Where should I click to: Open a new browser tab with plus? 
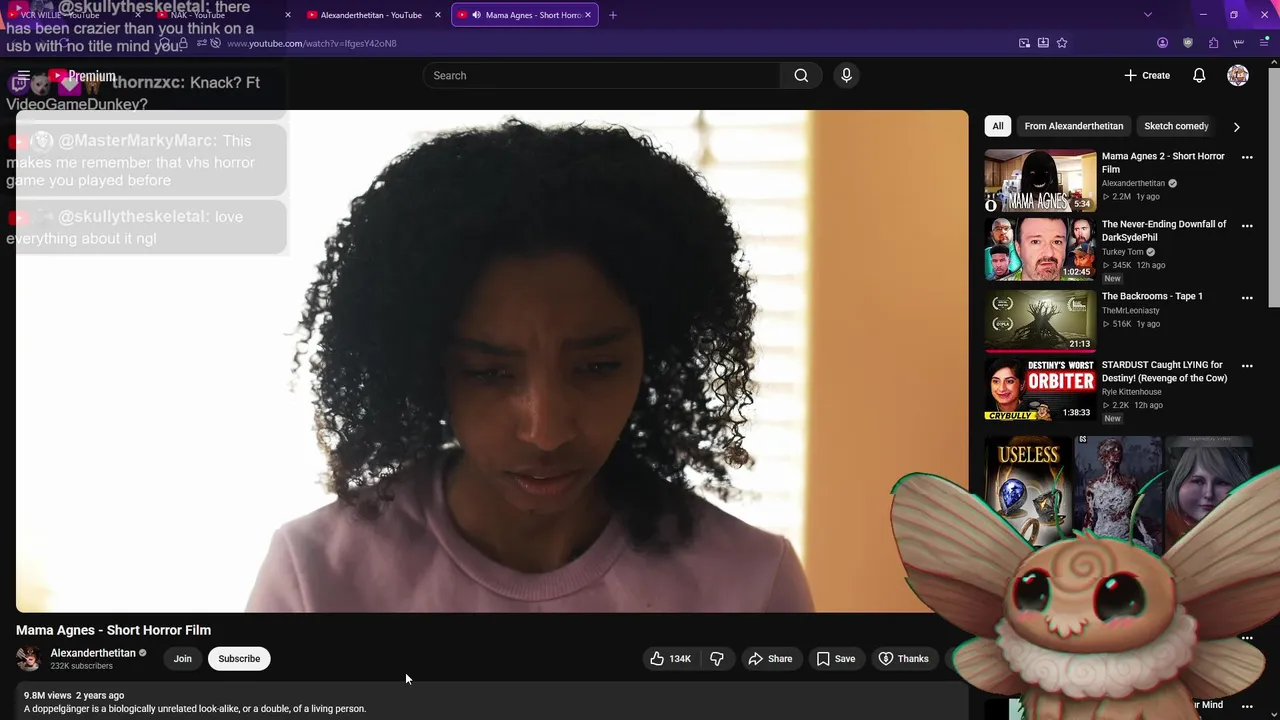tap(613, 15)
